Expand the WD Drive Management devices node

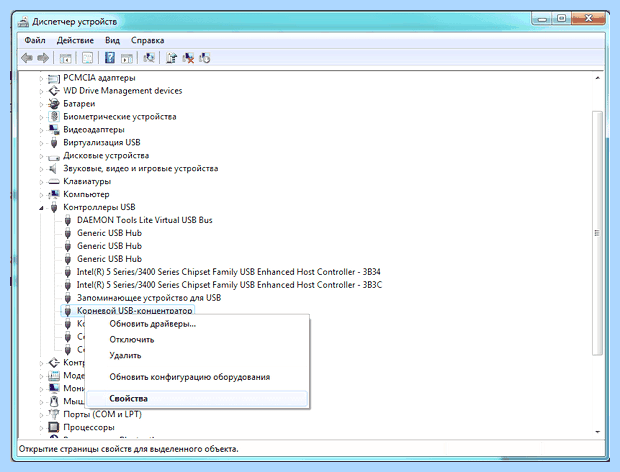point(41,91)
